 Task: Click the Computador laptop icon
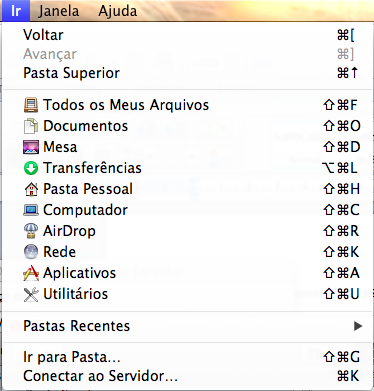pos(31,210)
